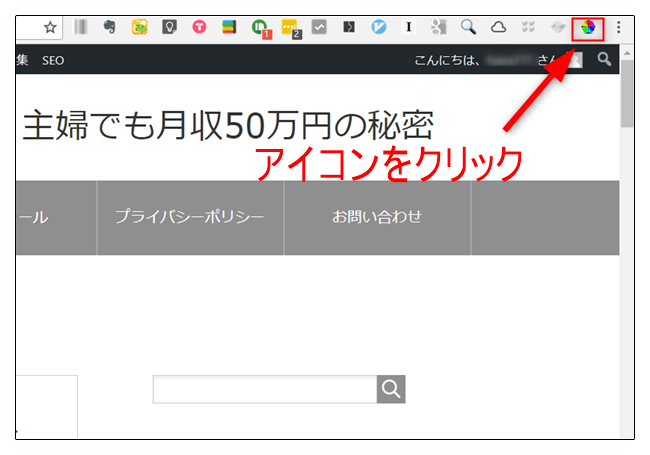This screenshot has height=455, width=650.
Task: Click the bookmark star icon
Action: [50, 28]
